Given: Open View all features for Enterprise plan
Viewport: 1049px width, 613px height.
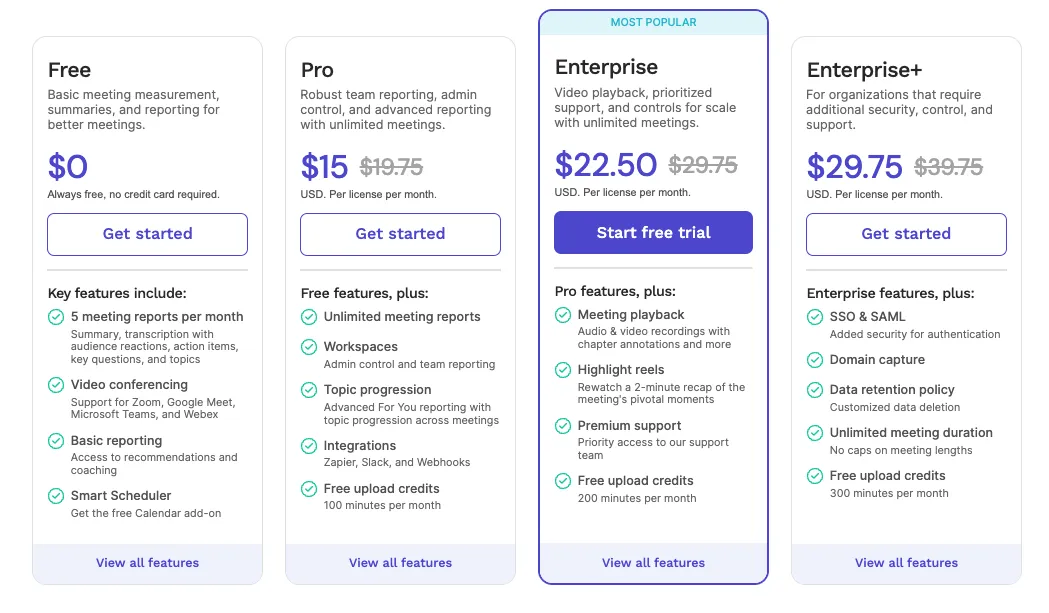Looking at the screenshot, I should pos(653,563).
